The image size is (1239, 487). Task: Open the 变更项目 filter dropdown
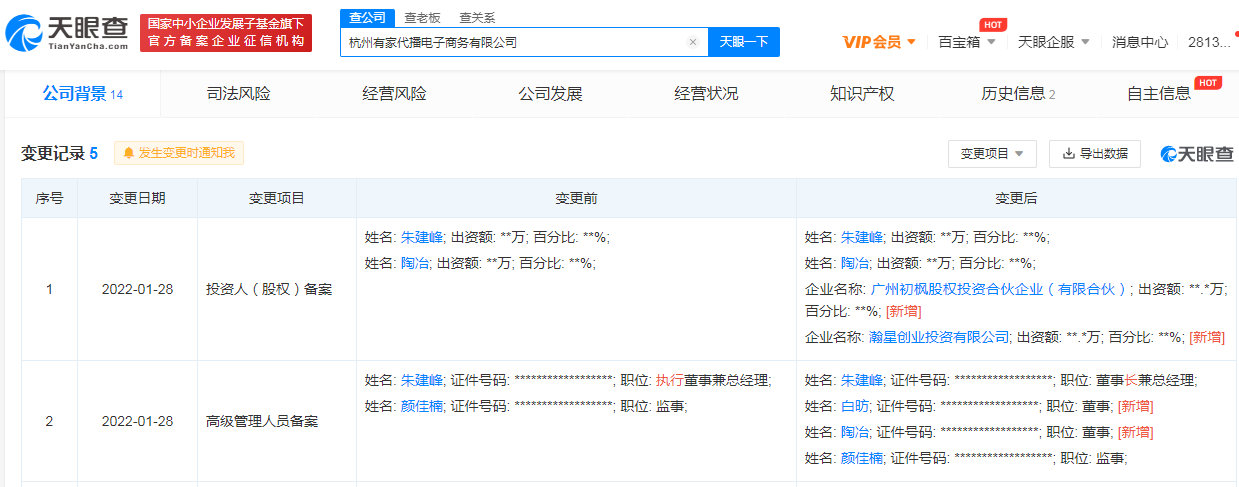point(991,154)
